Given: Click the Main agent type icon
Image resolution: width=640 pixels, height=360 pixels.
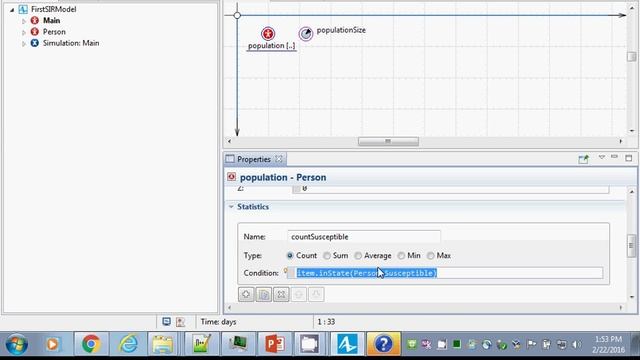Looking at the screenshot, I should tap(35, 20).
